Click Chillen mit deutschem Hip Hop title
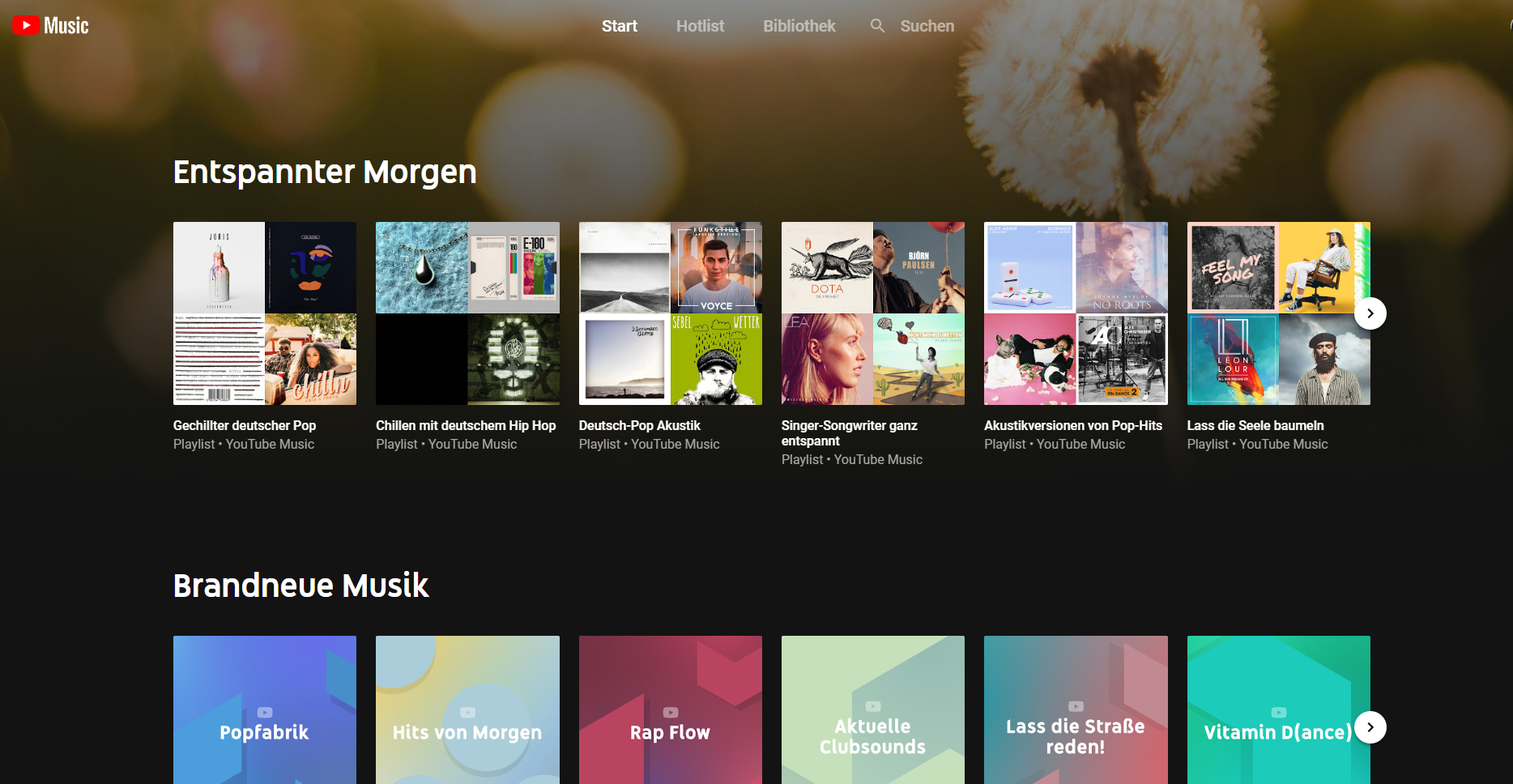 [466, 425]
